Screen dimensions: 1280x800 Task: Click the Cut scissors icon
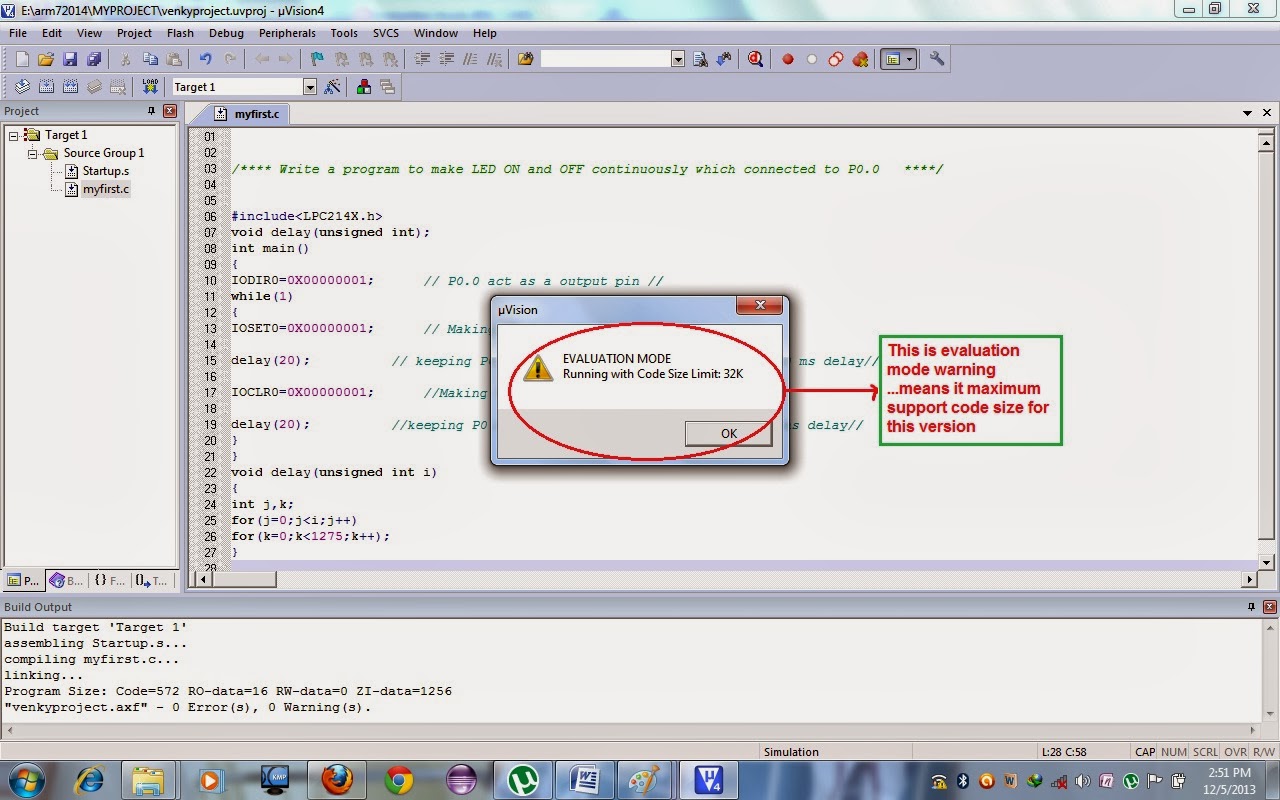pos(126,59)
